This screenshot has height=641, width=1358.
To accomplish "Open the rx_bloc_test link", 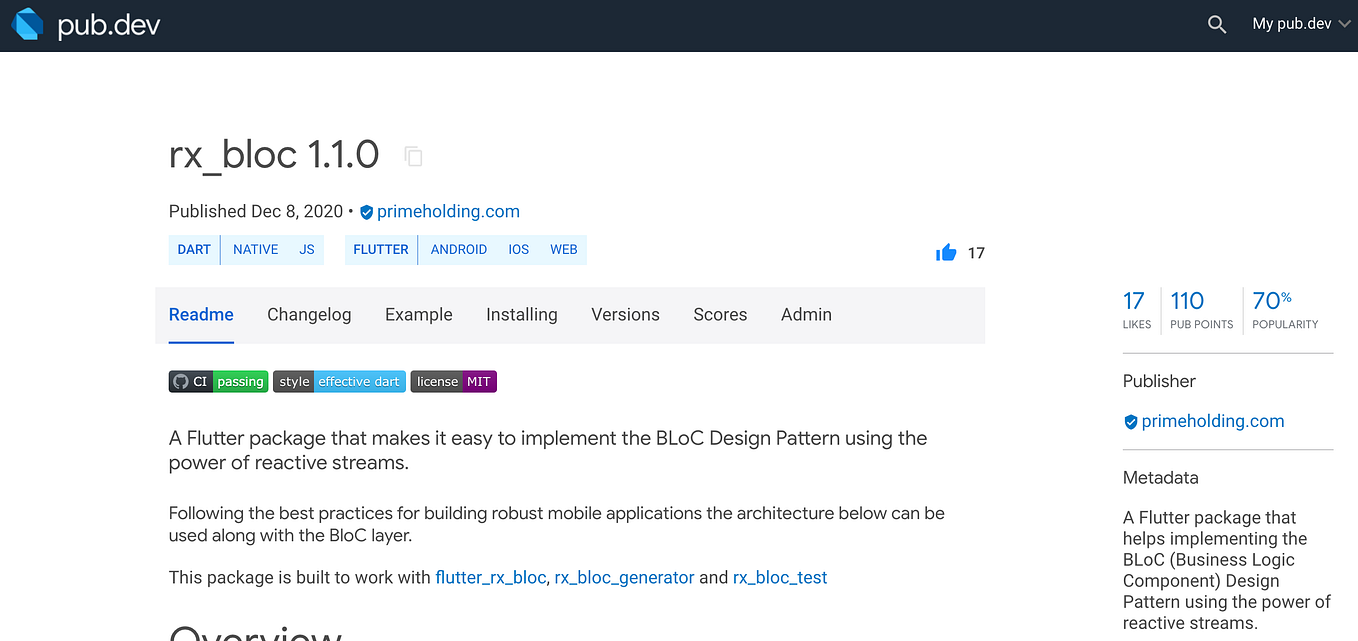I will pos(779,577).
